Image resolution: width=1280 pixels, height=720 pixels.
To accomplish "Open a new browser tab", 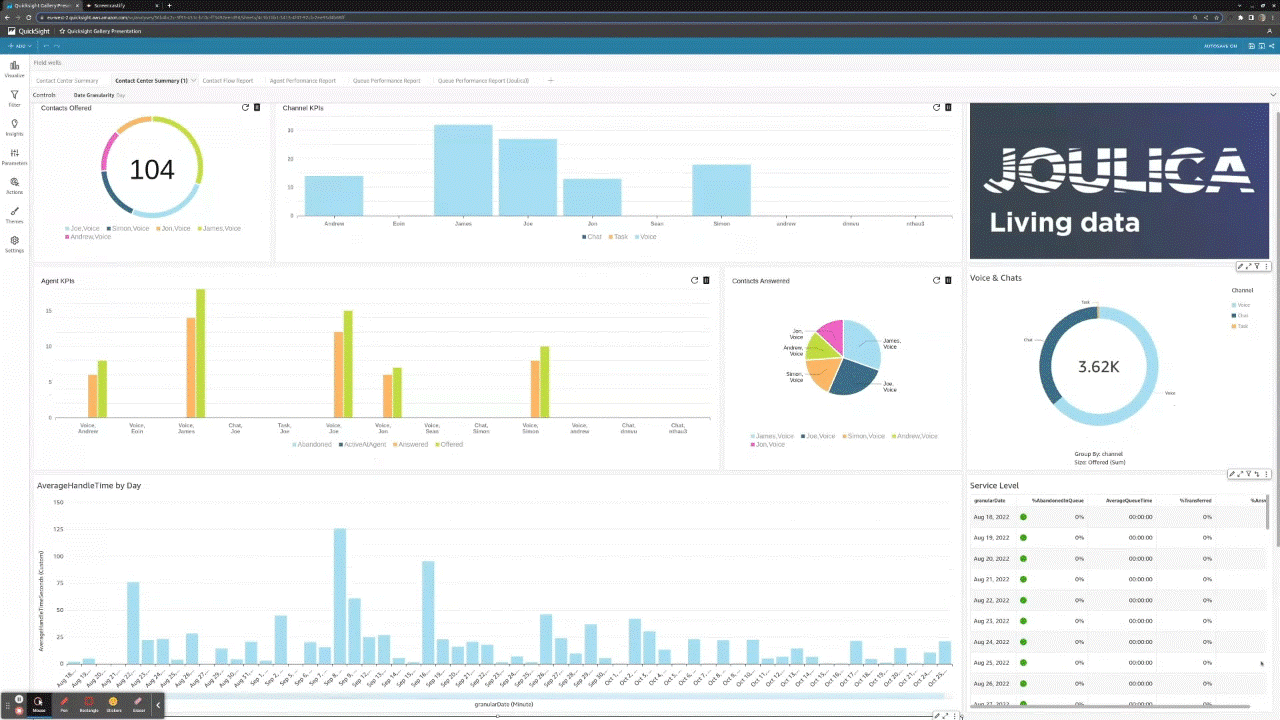I will [x=169, y=5].
